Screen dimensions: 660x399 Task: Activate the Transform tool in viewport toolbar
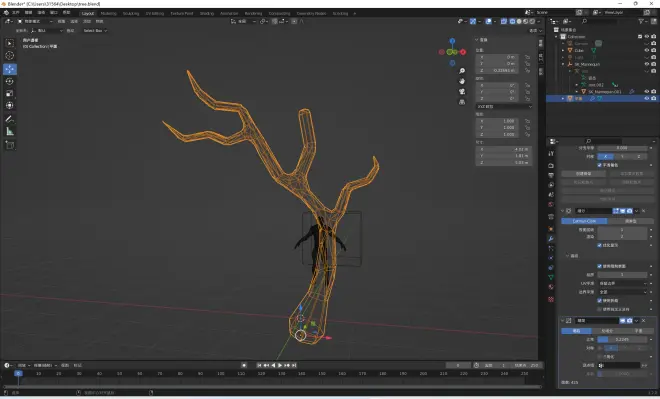10,106
